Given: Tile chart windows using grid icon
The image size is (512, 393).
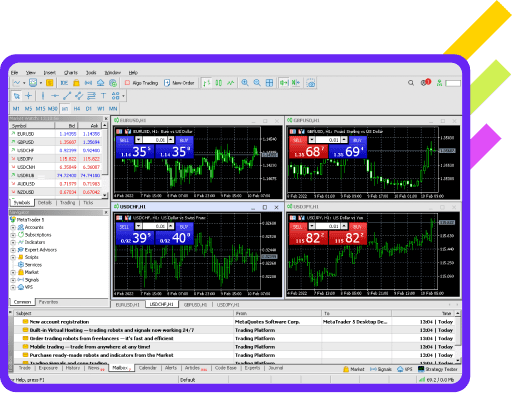Looking at the screenshot, I should tap(269, 83).
